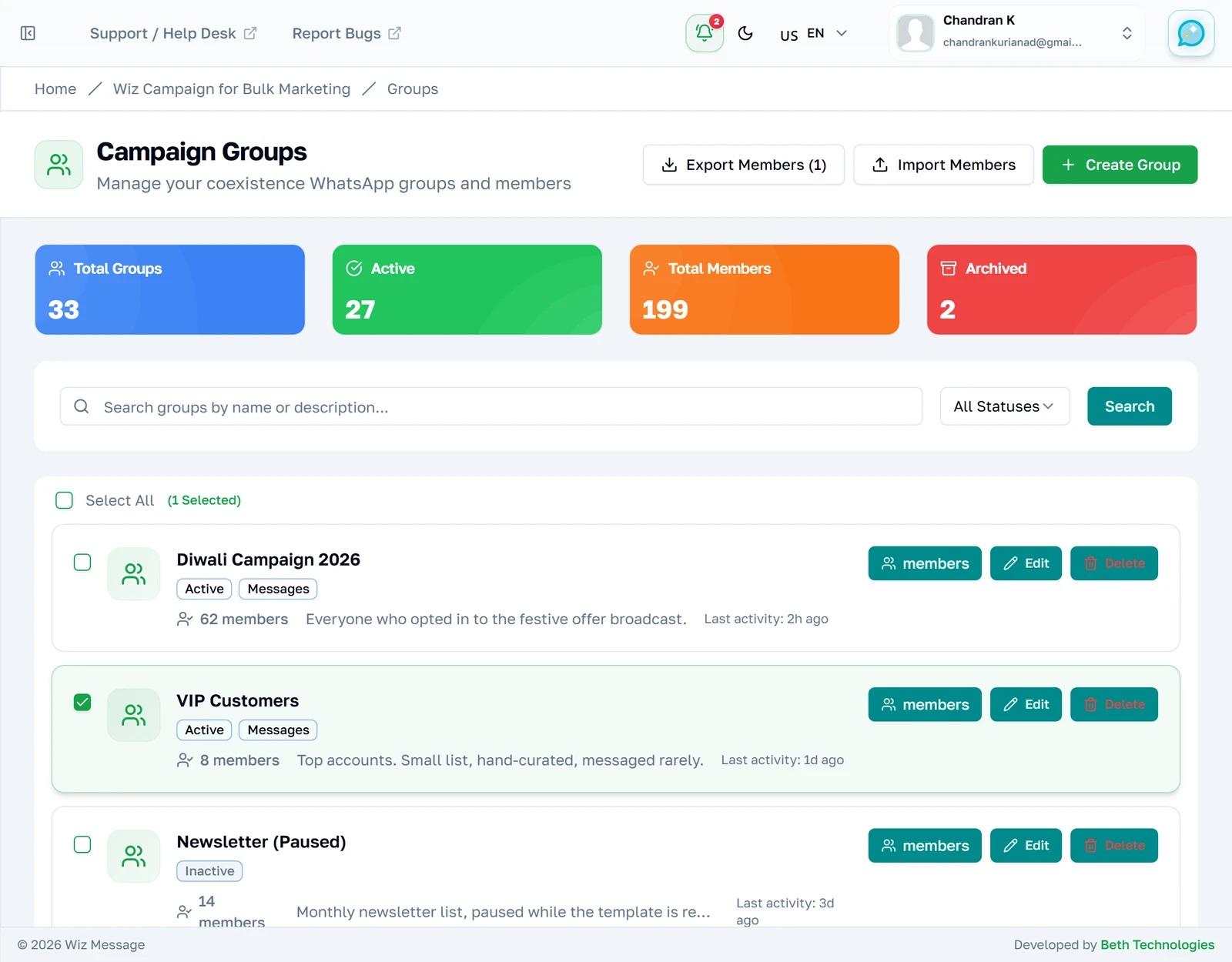Click the Campaign Groups header icon
The image size is (1232, 962).
[59, 165]
